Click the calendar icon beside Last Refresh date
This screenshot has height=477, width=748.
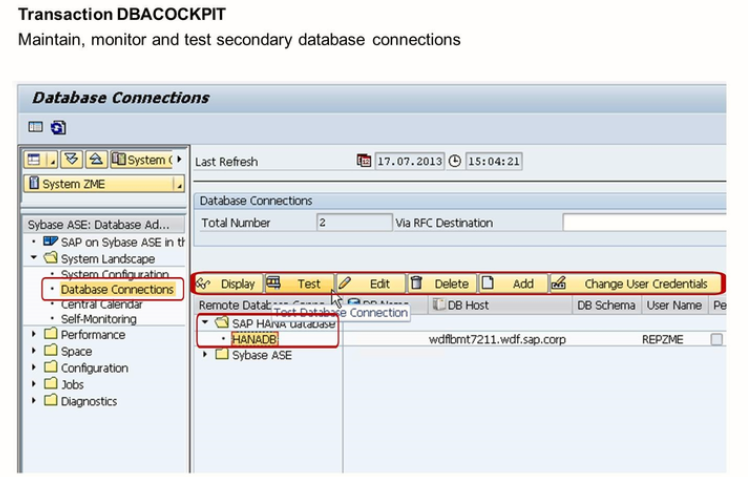click(364, 161)
